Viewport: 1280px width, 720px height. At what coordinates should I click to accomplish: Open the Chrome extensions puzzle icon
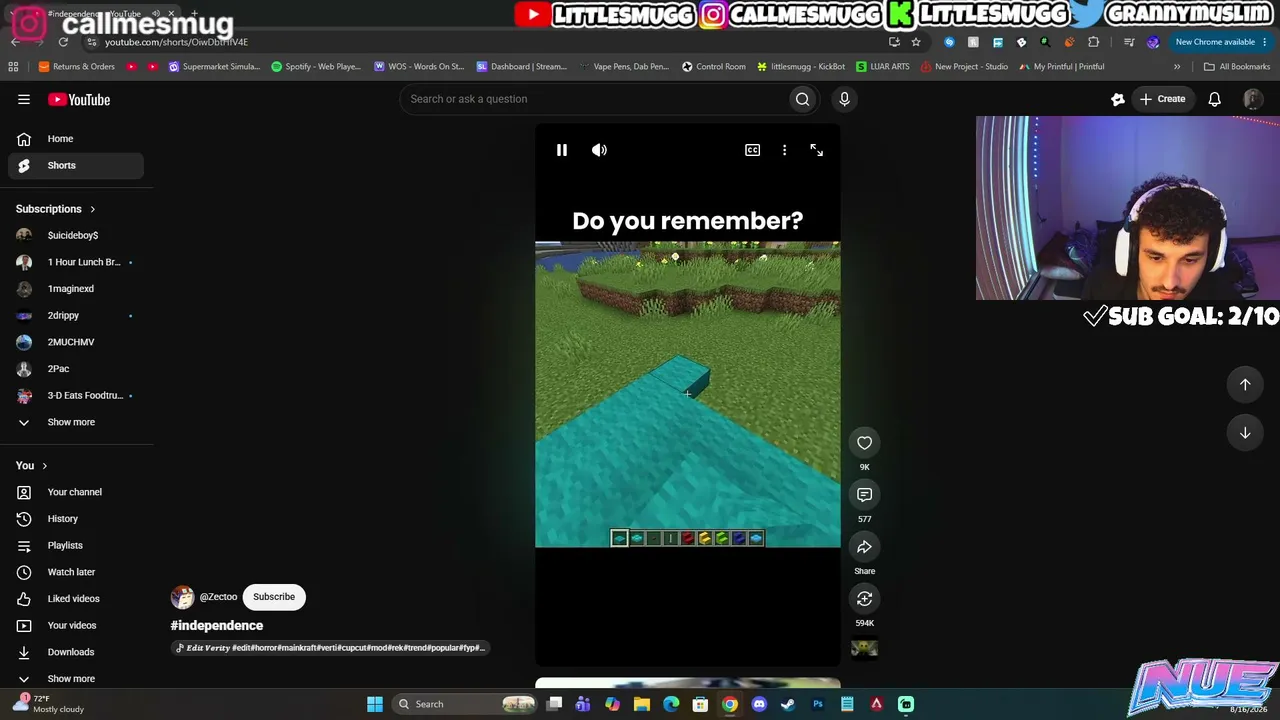1093,42
